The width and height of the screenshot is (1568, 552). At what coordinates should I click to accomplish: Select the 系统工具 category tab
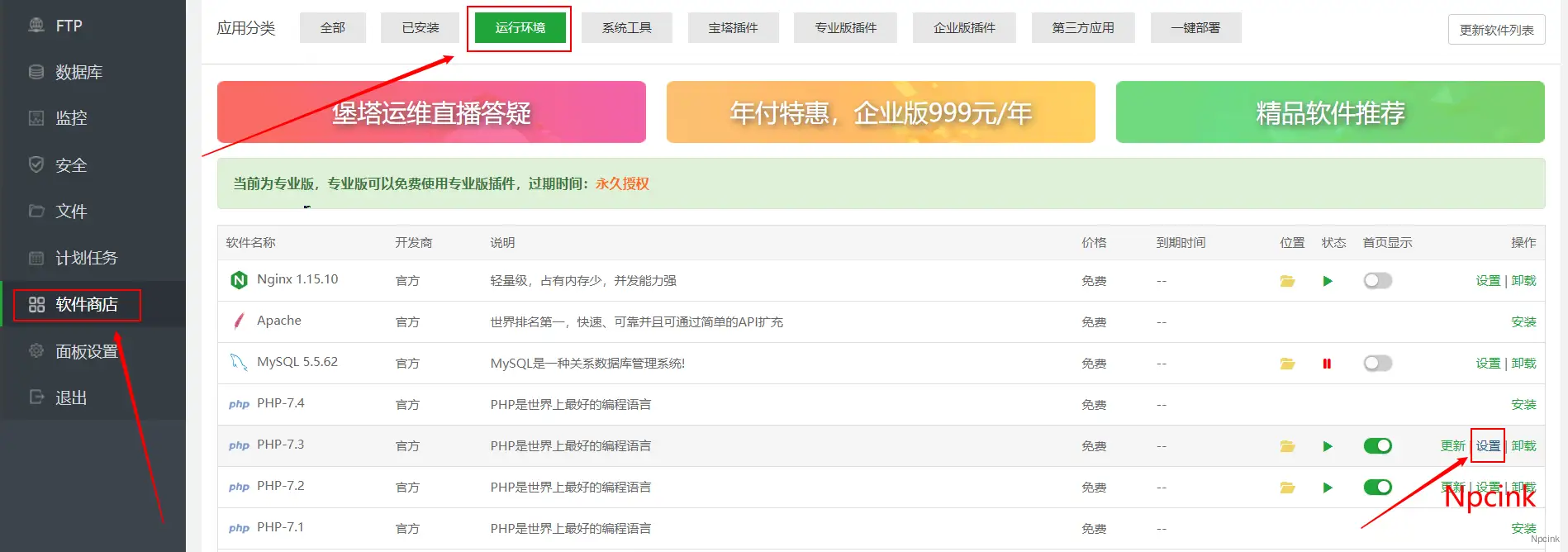pos(627,27)
